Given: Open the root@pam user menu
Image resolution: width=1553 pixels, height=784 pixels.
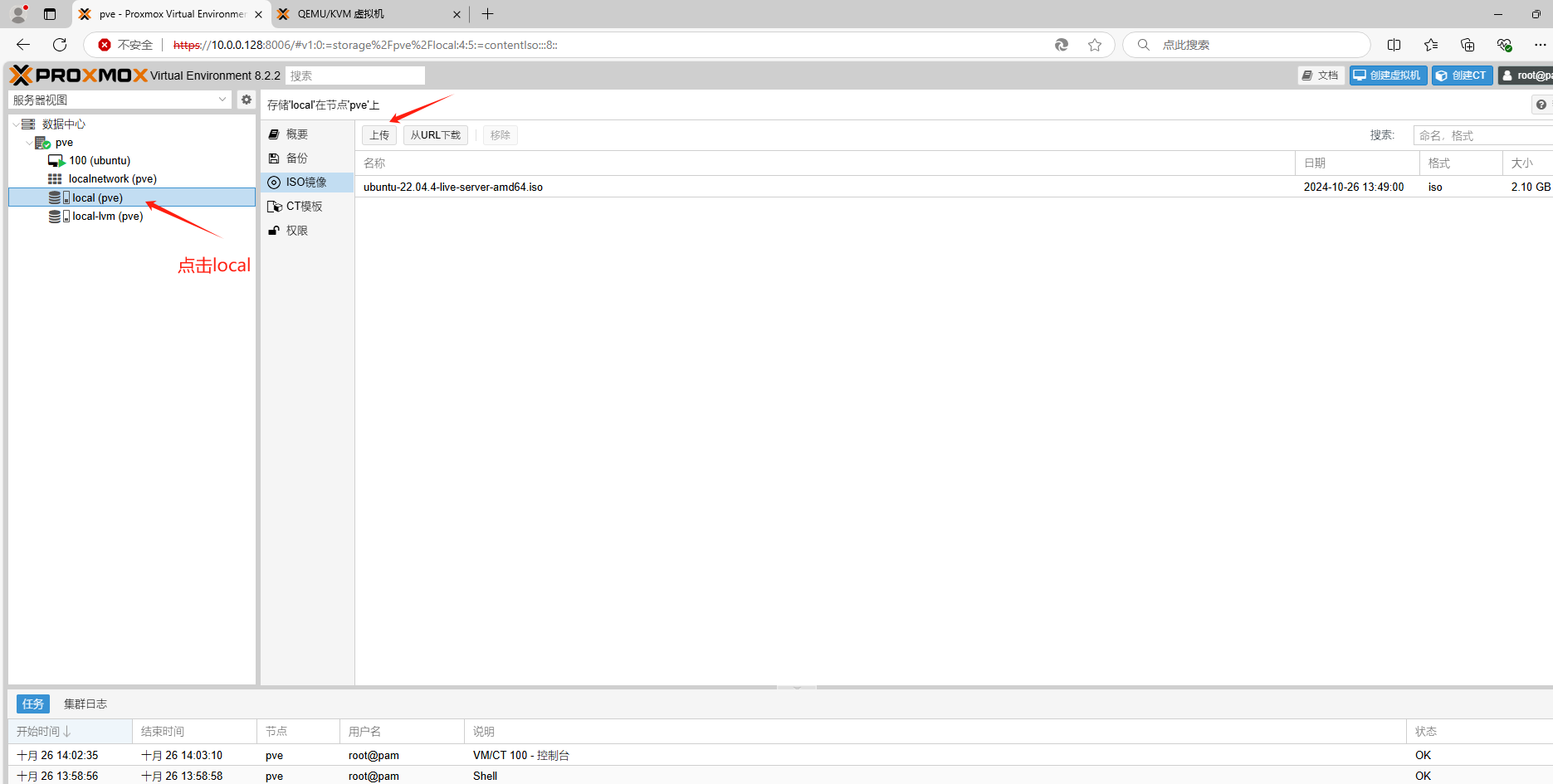Looking at the screenshot, I should (1526, 75).
